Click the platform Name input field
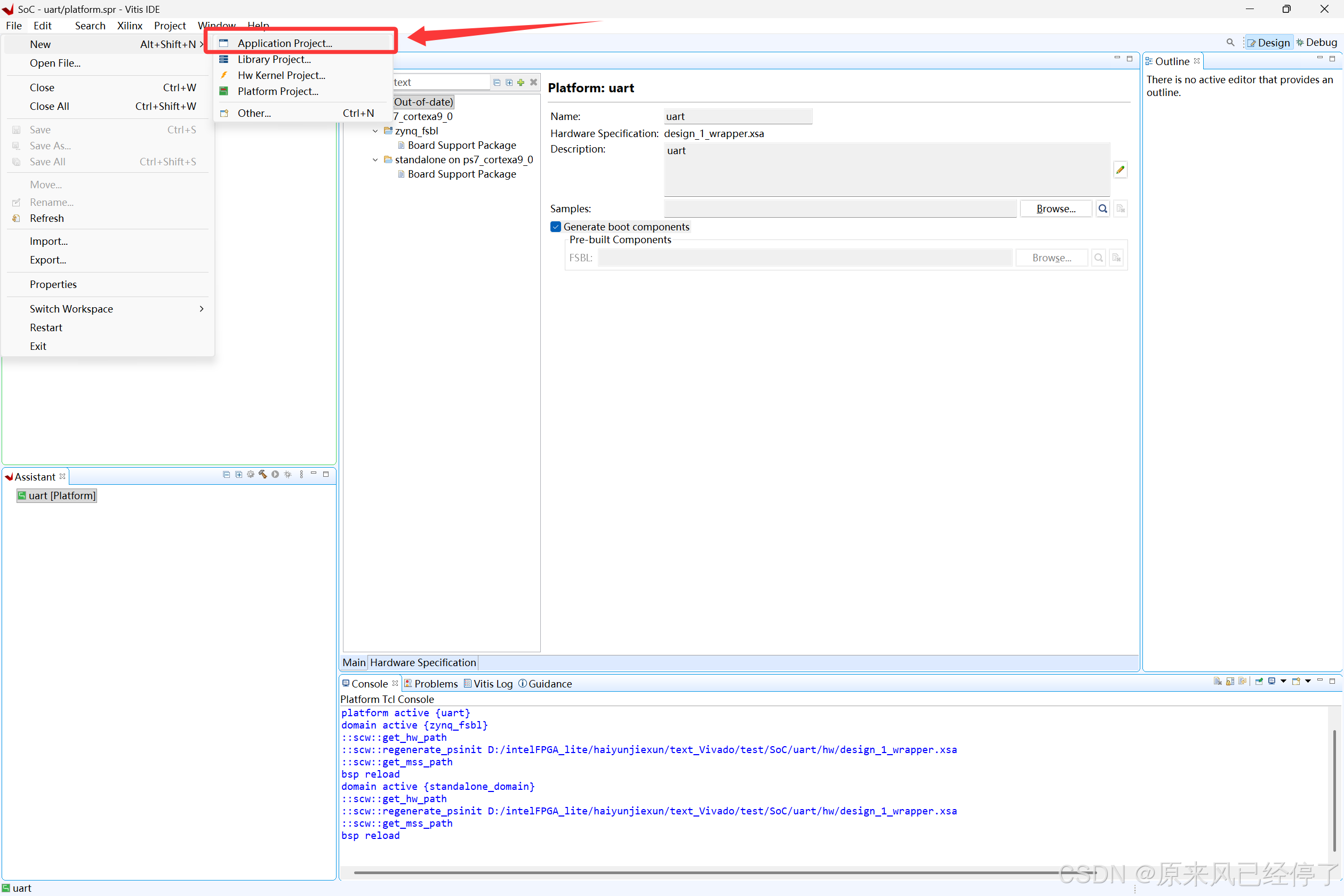Viewport: 1344px width, 896px height. (737, 117)
